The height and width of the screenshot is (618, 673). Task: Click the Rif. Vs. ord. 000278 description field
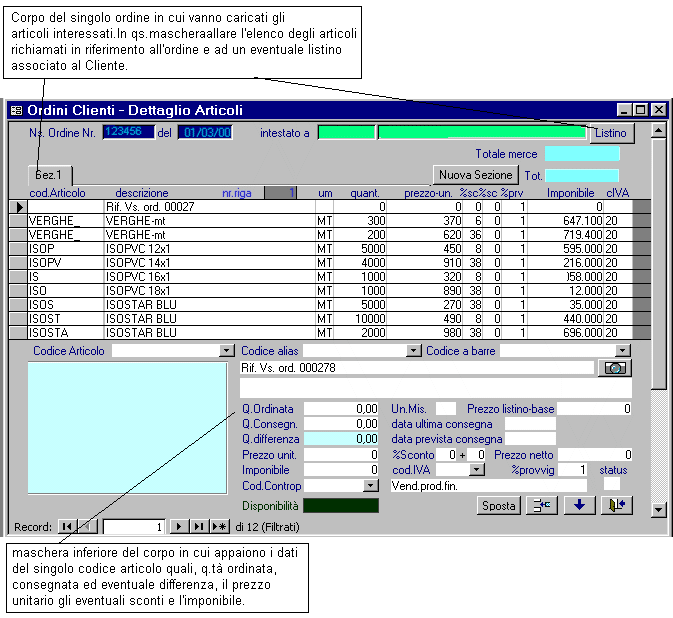tap(417, 368)
